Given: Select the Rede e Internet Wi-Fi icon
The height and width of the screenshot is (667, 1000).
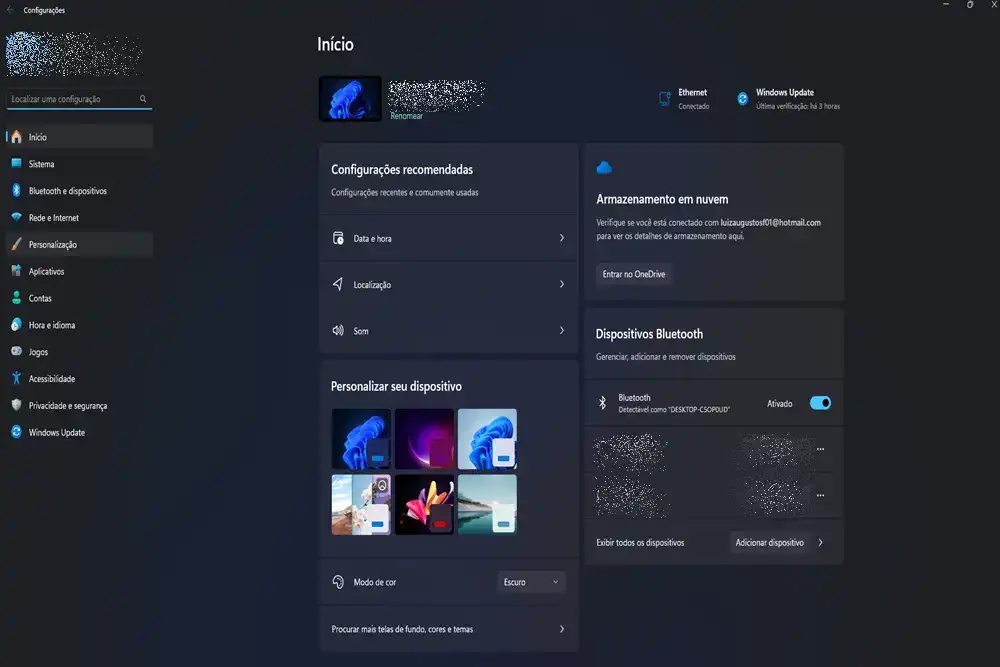Looking at the screenshot, I should (x=16, y=218).
